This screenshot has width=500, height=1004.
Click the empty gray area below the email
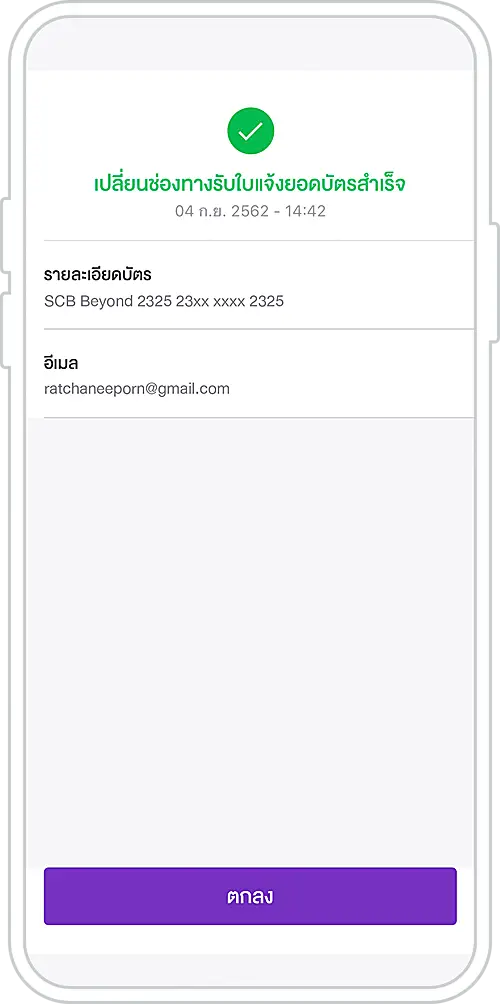pos(250,640)
